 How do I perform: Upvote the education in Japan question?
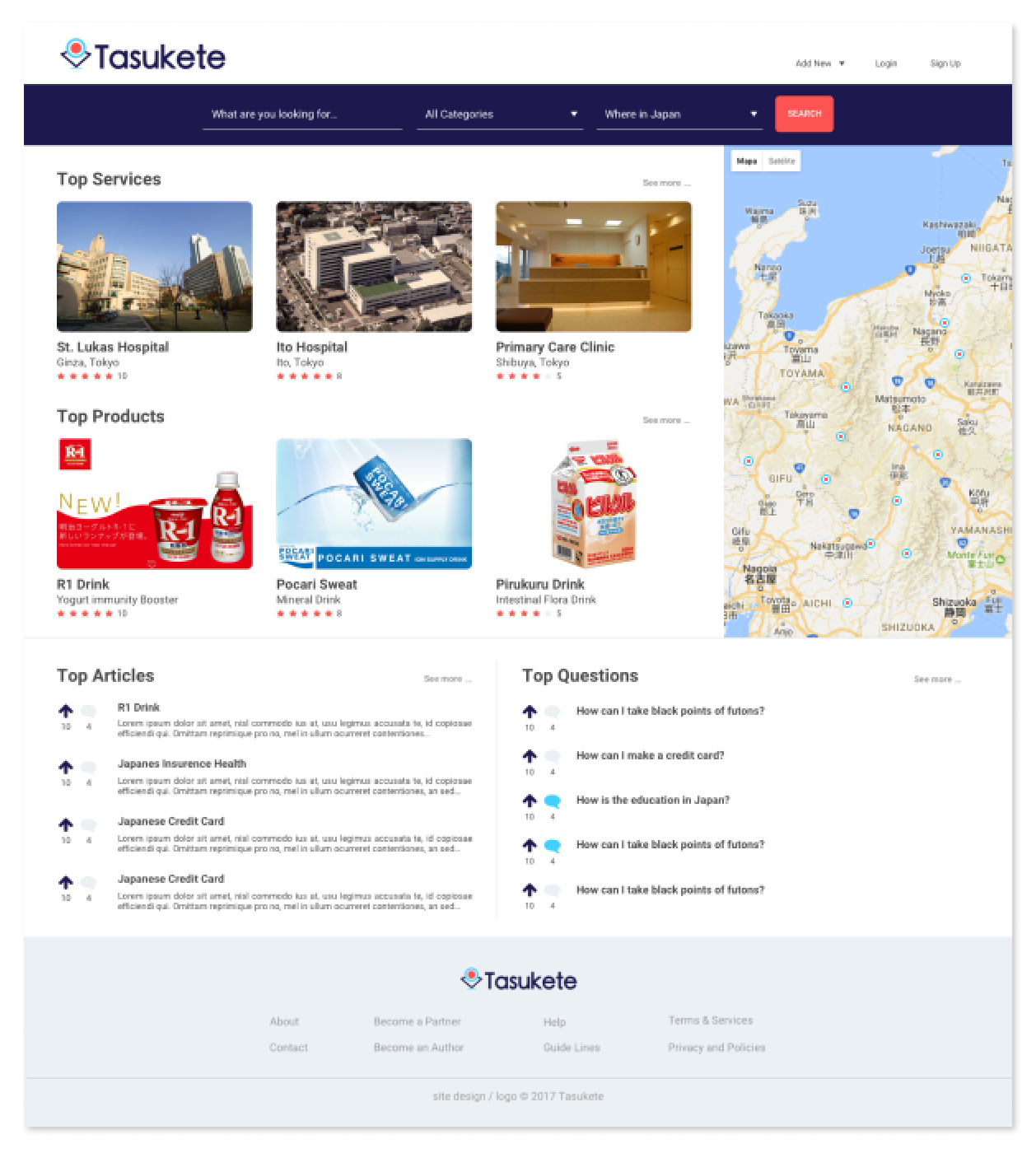tap(530, 801)
